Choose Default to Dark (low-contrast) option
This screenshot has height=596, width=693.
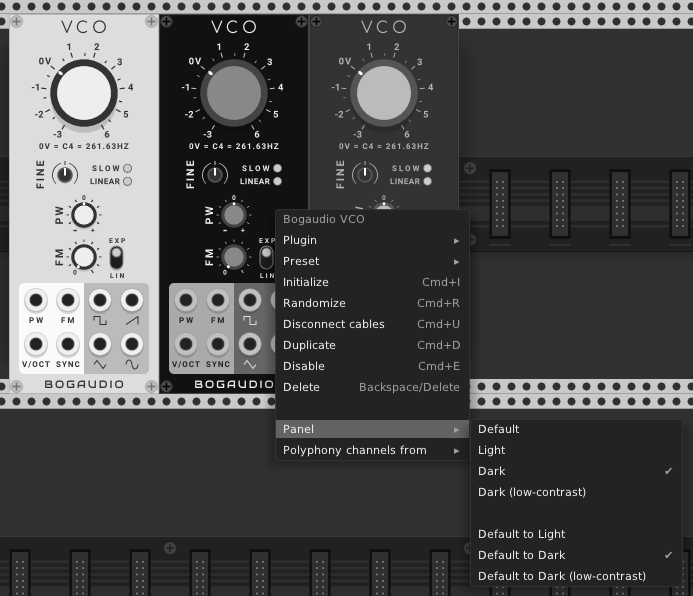[x=576, y=576]
